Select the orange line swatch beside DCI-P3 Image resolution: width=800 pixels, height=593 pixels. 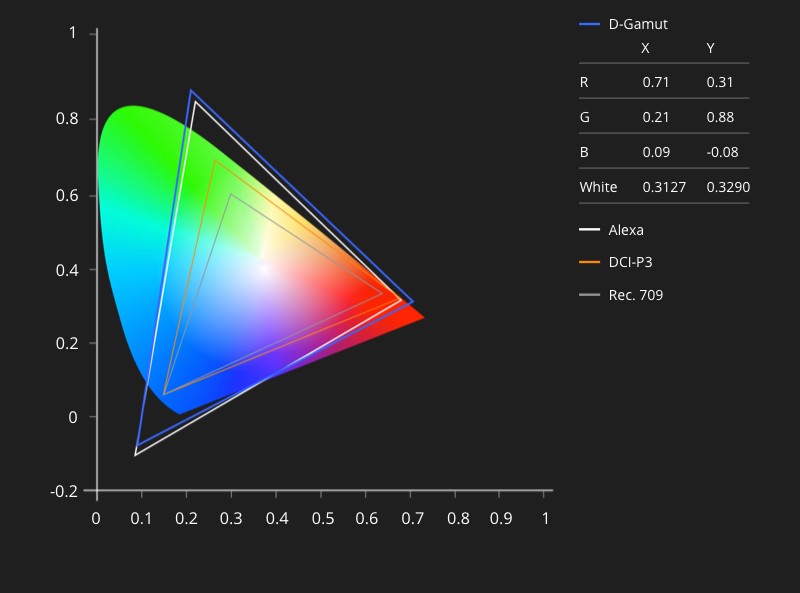click(589, 262)
